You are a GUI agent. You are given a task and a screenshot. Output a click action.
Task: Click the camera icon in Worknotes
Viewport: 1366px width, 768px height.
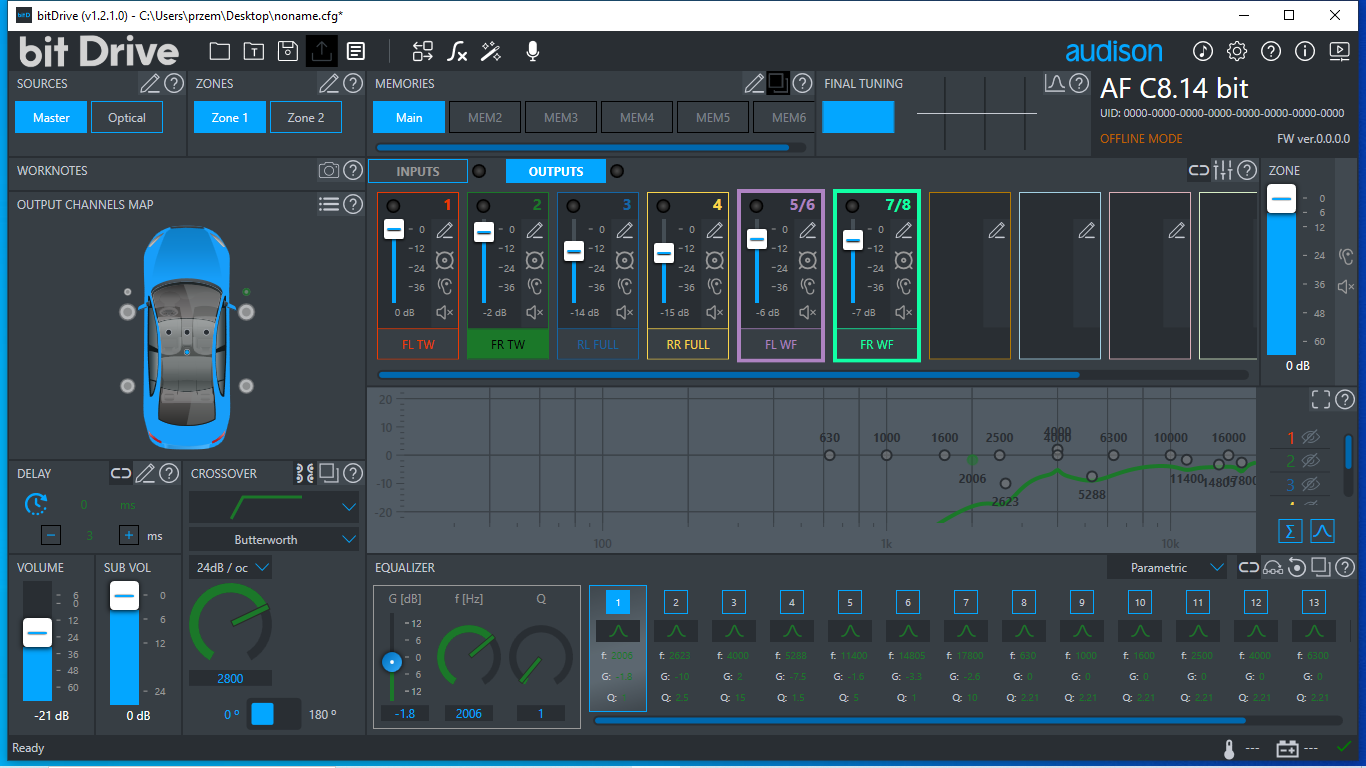click(329, 171)
